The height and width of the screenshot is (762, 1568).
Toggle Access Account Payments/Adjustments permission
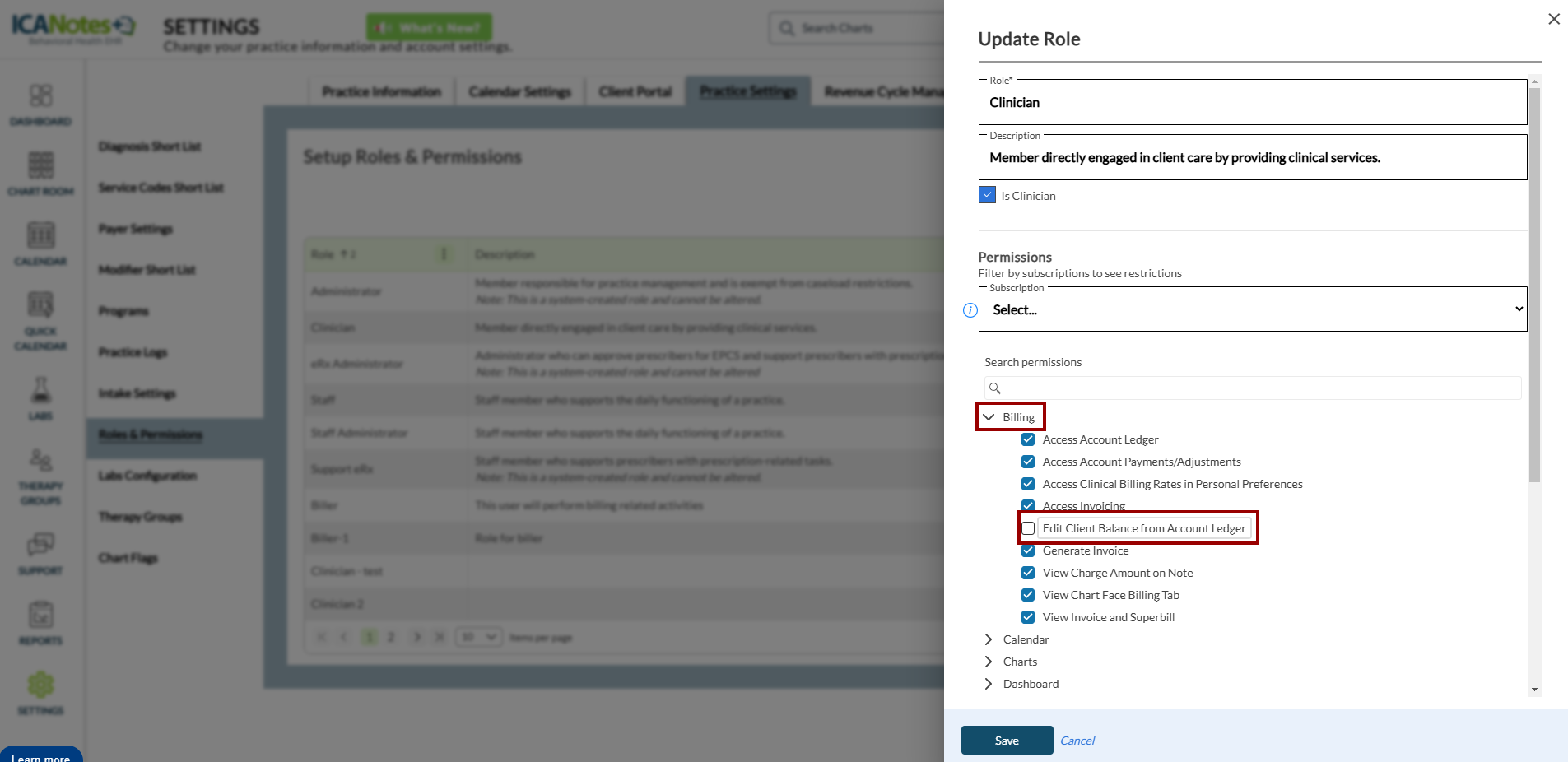pos(1028,462)
